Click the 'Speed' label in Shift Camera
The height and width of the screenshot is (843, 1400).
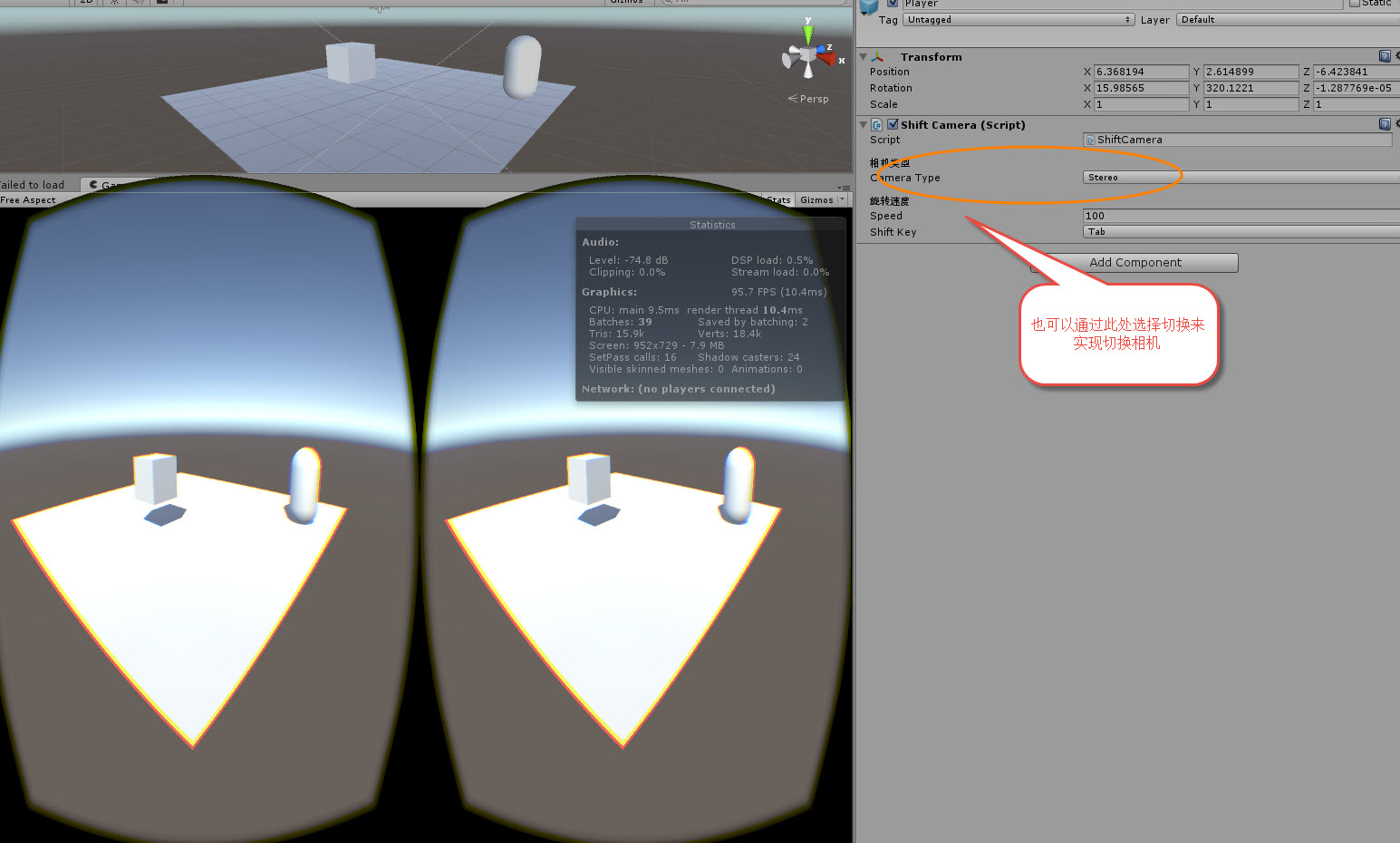tap(886, 216)
